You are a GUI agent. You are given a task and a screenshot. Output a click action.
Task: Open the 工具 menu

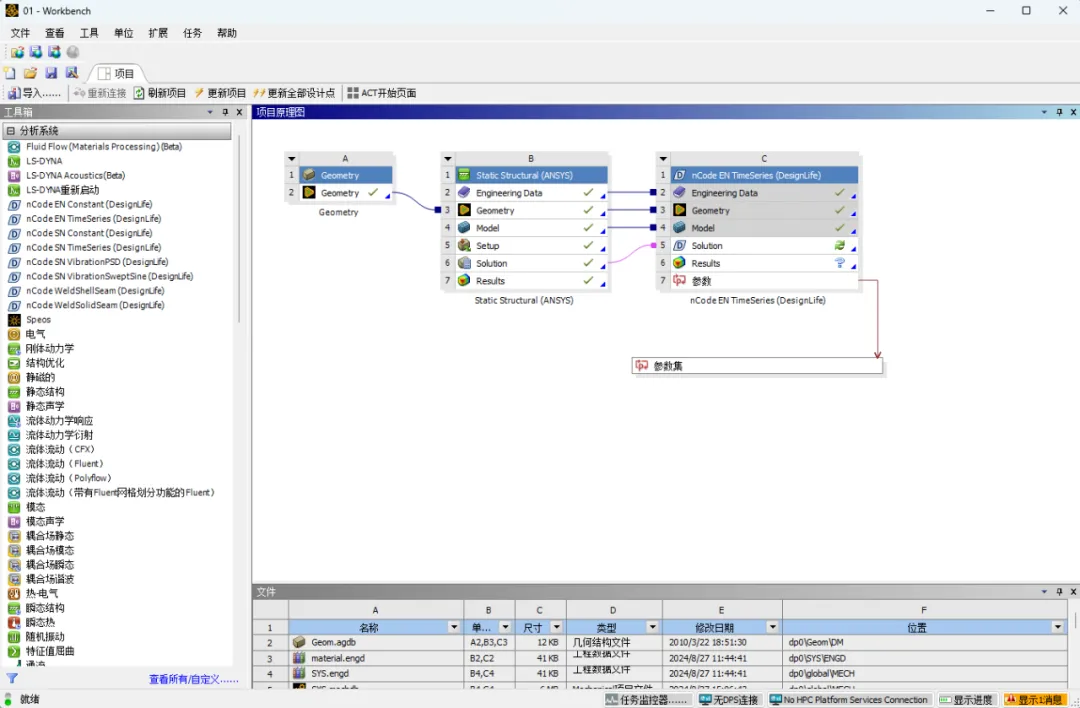(x=89, y=33)
